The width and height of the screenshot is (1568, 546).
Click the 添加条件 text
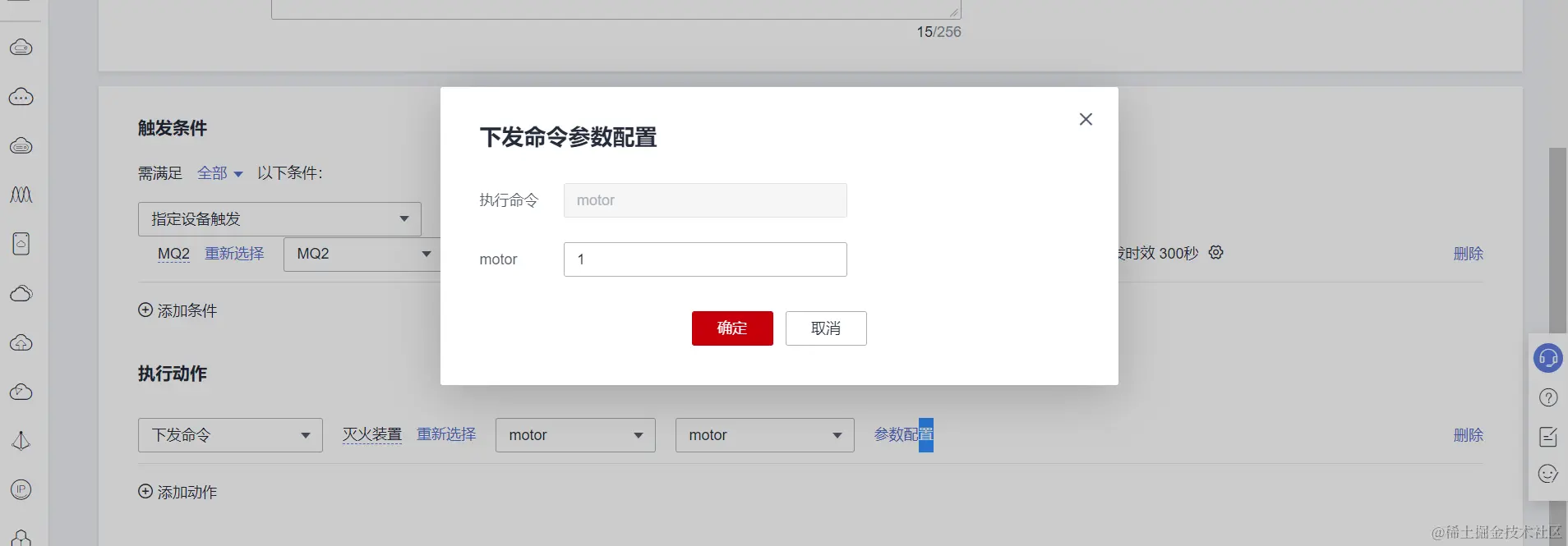pos(187,310)
